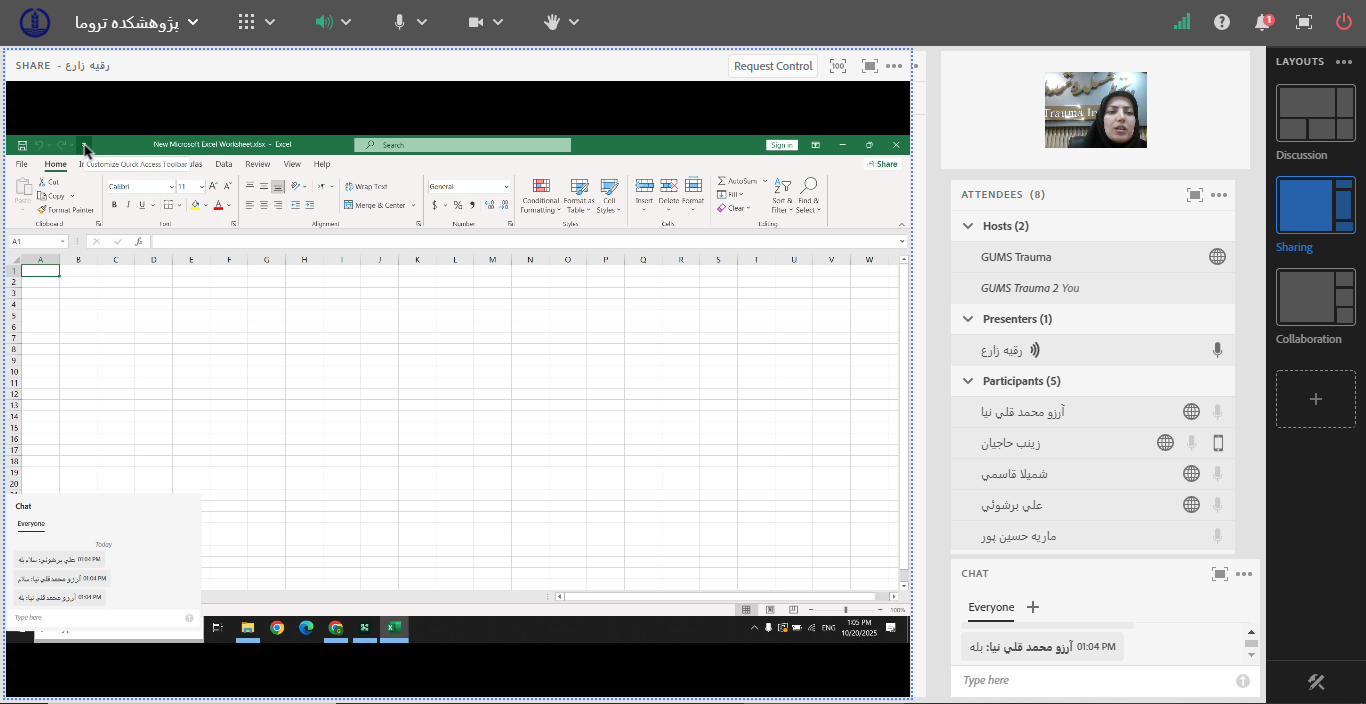The width and height of the screenshot is (1366, 704).
Task: Click the red end meeting power icon
Action: click(x=1343, y=22)
